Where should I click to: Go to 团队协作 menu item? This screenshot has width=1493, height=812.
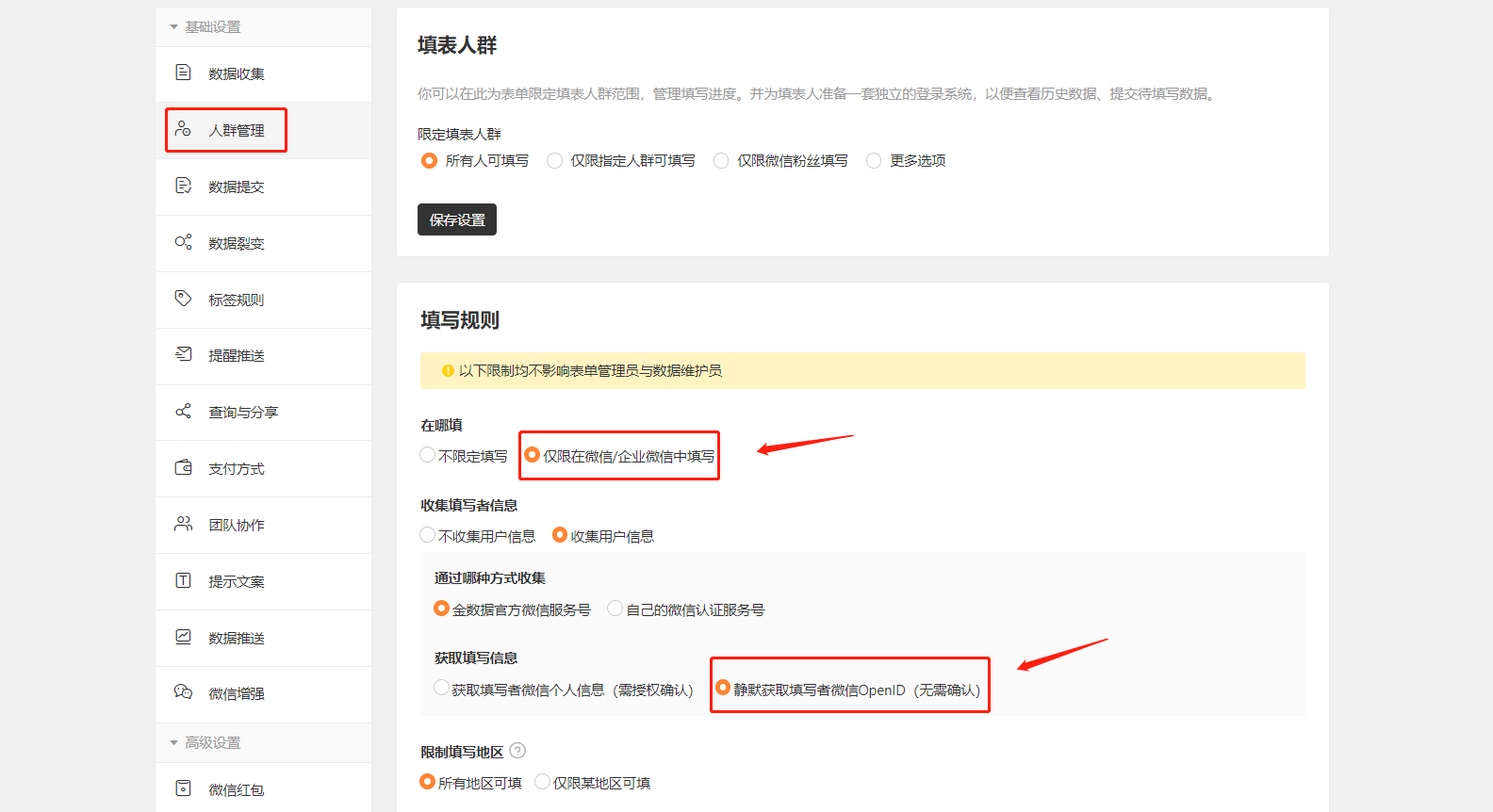point(236,525)
